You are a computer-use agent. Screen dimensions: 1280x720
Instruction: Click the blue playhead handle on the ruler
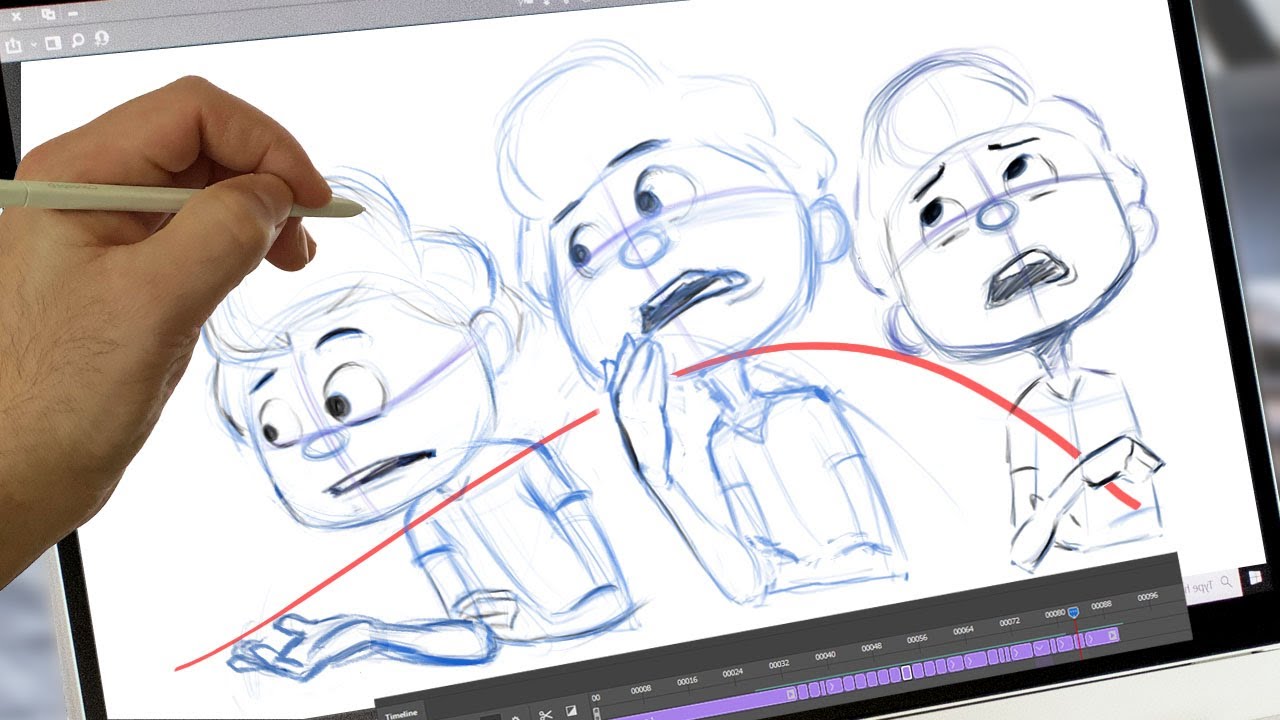[x=1074, y=611]
